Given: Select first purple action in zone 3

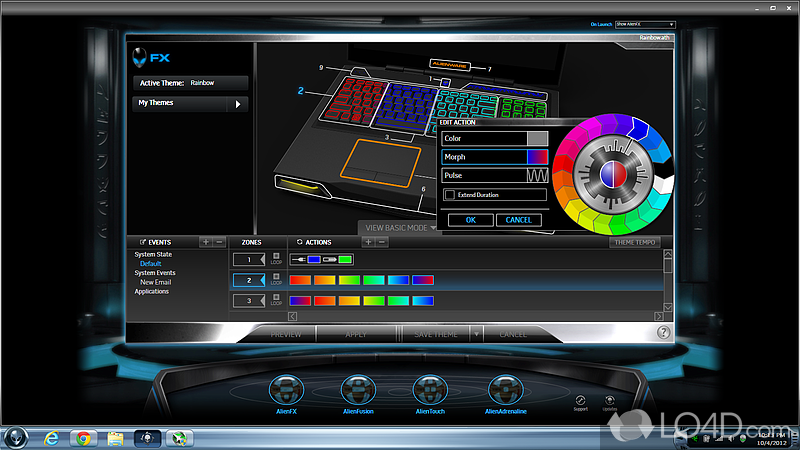Looking at the screenshot, I should pyautogui.click(x=300, y=301).
